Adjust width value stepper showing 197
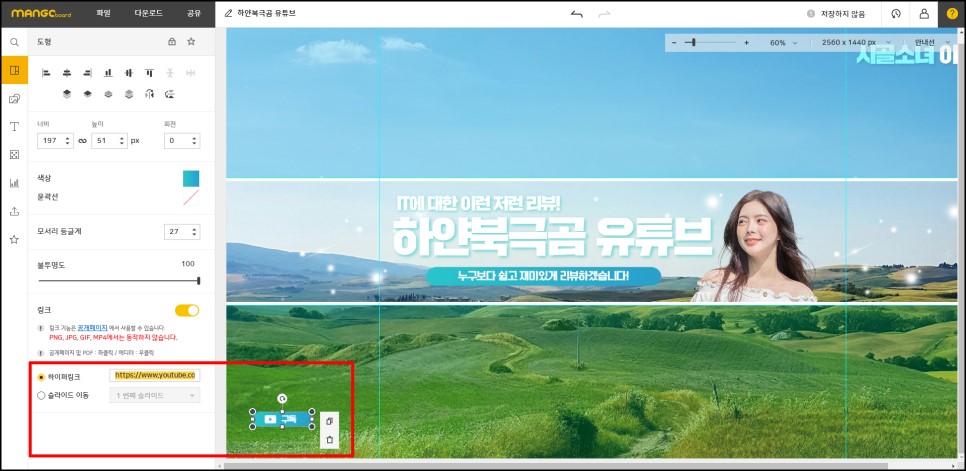This screenshot has height=471, width=966. pyautogui.click(x=55, y=141)
